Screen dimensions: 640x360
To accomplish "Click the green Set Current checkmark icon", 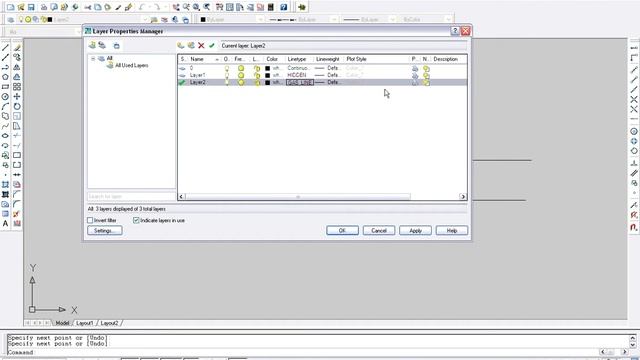I will point(211,46).
